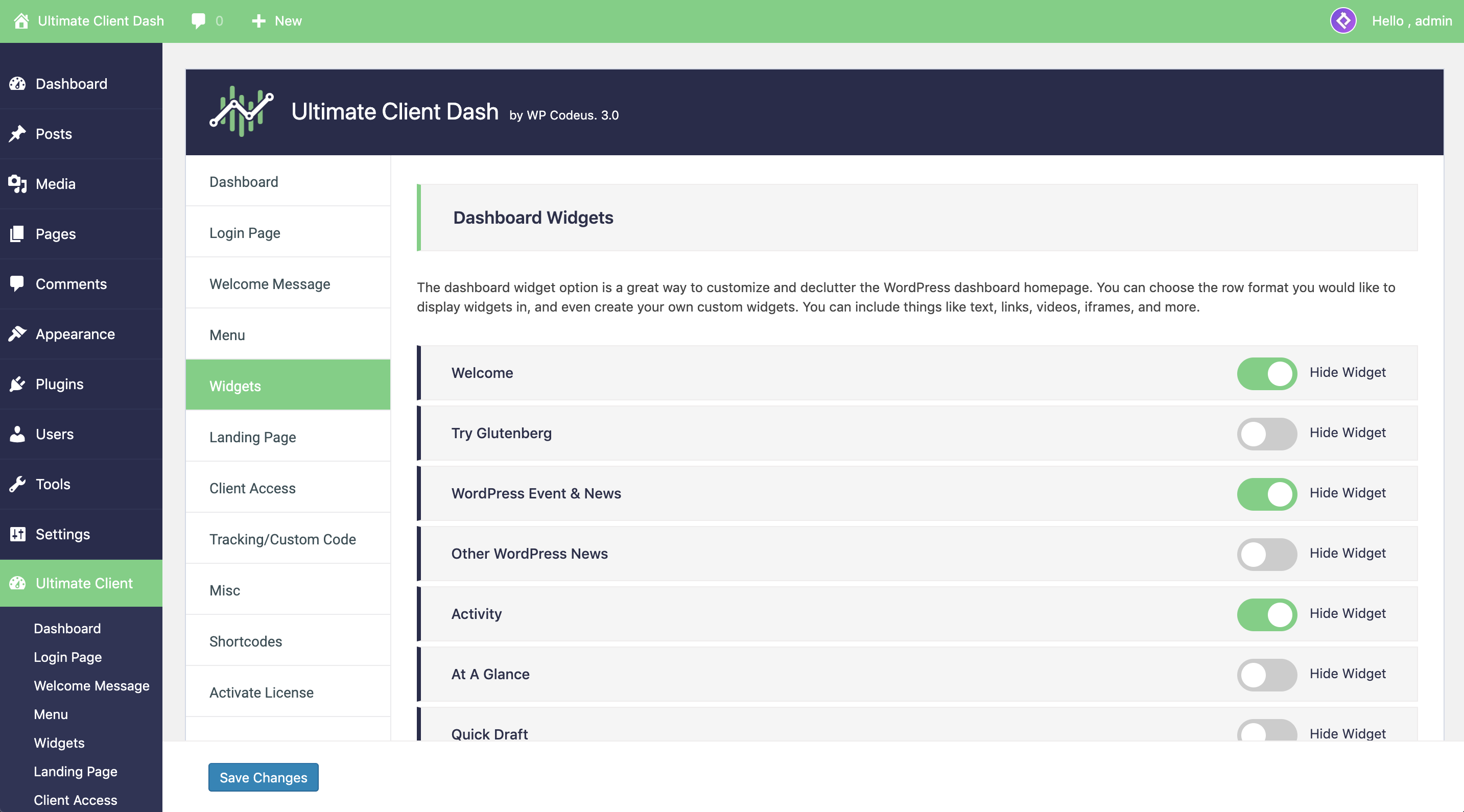
Task: Click the Ultimate Client Dash chart logo
Action: pos(242,111)
